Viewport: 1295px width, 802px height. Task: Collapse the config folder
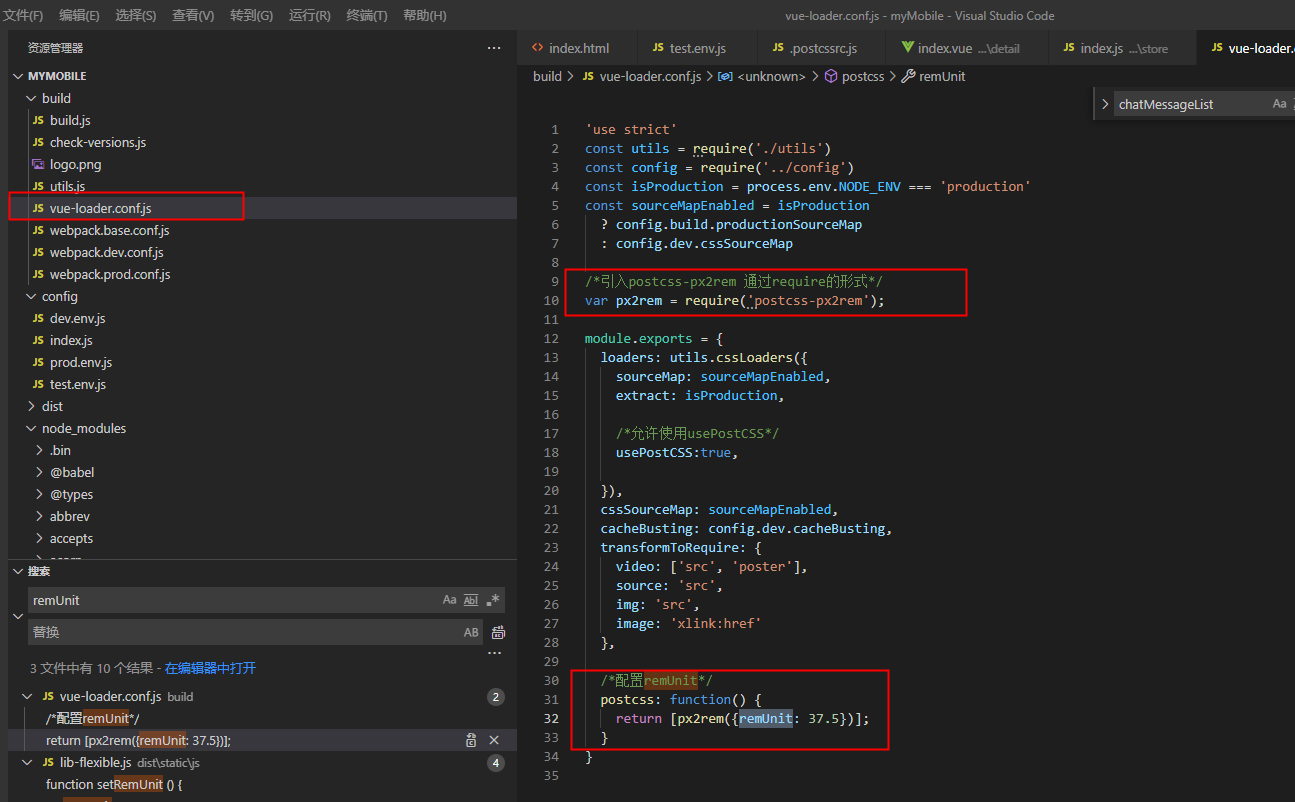[32, 296]
